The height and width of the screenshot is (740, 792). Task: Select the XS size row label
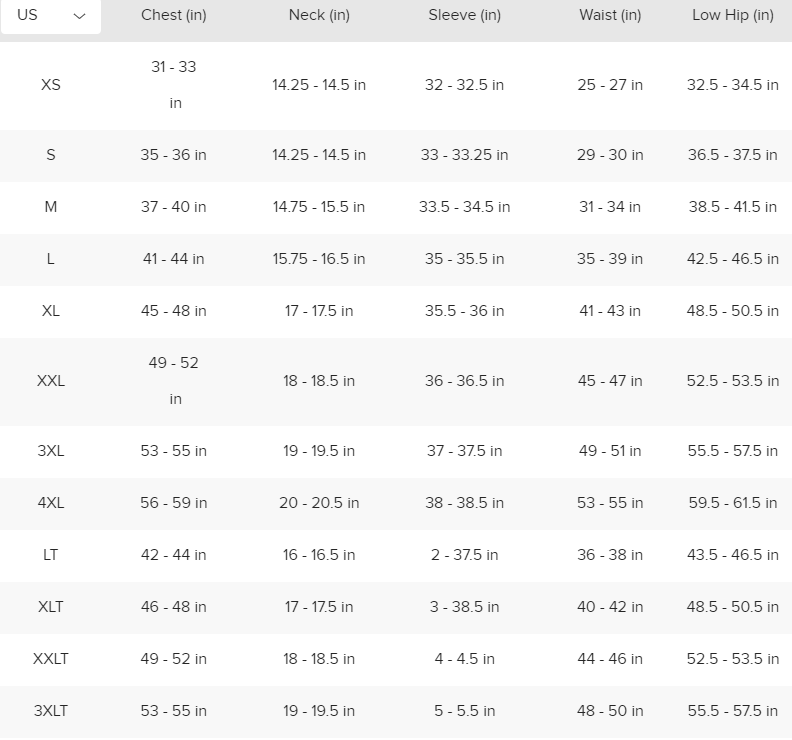click(x=51, y=85)
